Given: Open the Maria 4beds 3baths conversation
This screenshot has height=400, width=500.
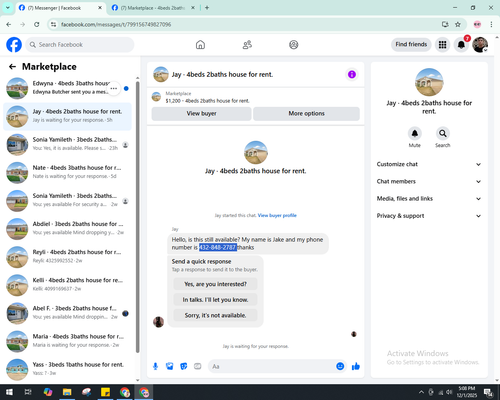Looking at the screenshot, I should click(68, 341).
